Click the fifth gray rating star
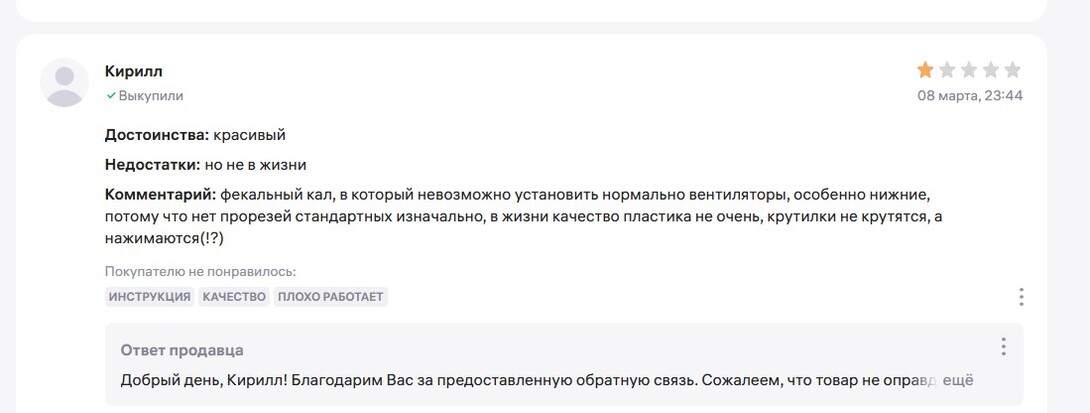 (1013, 70)
